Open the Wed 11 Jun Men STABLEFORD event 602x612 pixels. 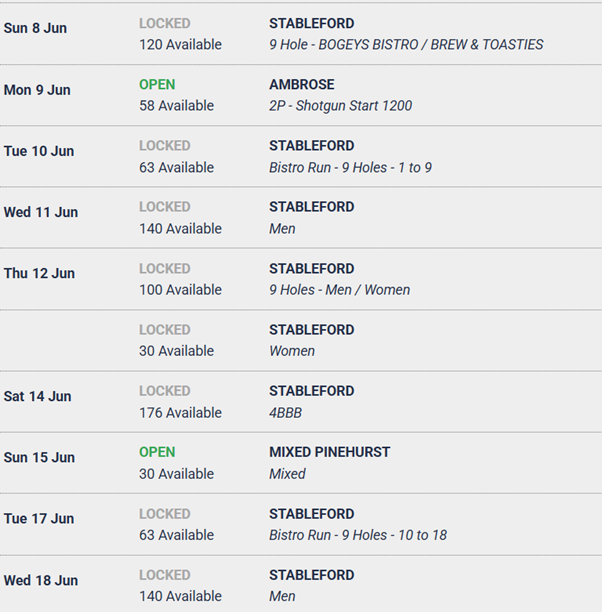(x=311, y=207)
